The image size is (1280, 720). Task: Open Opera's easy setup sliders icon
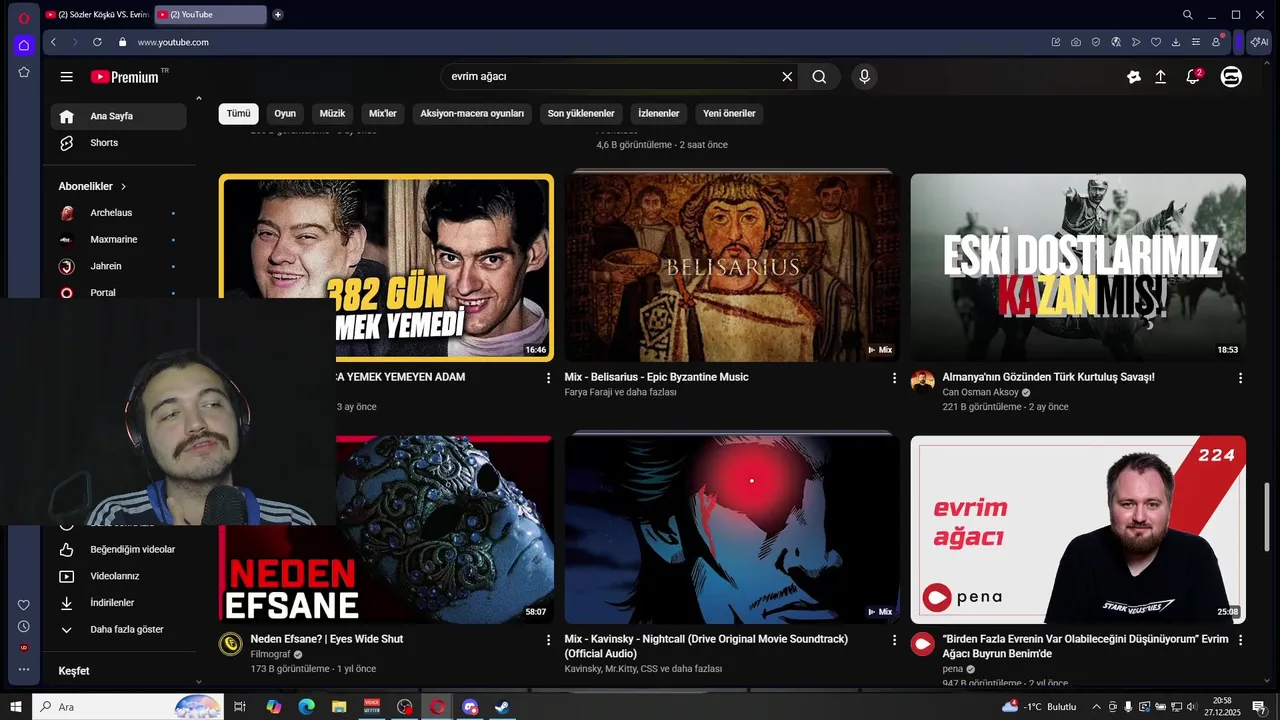point(1196,42)
